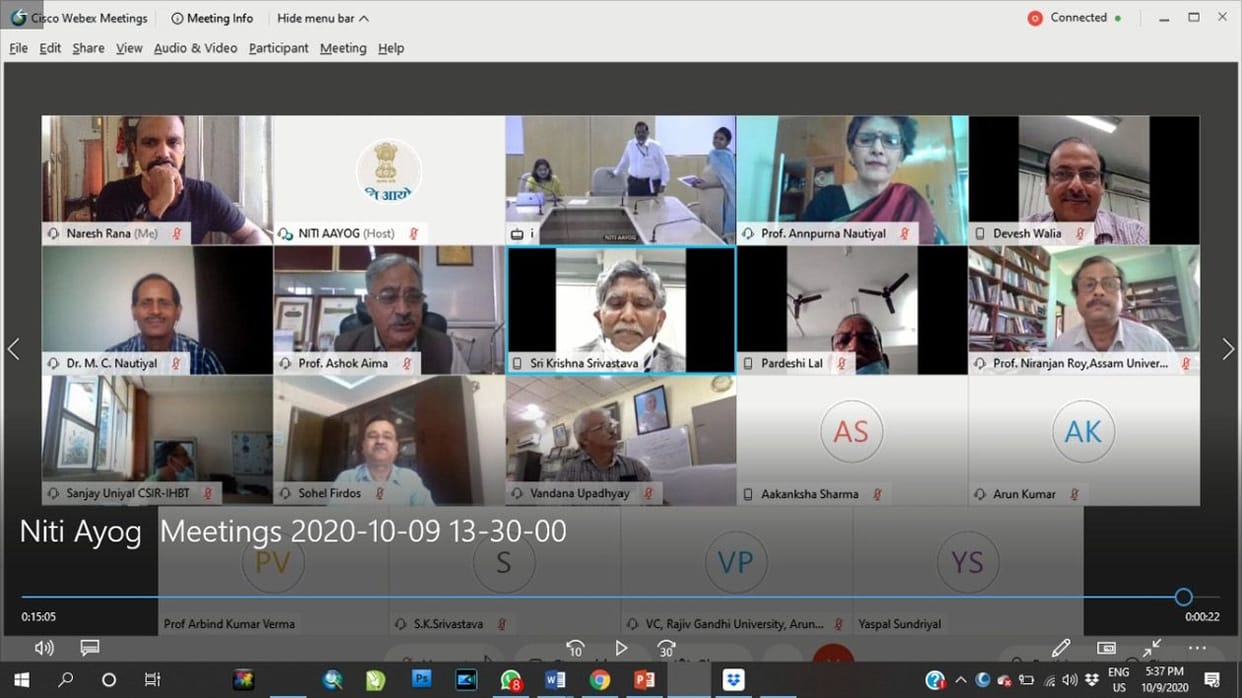Open the Participant menu
1242x698 pixels.
[279, 48]
